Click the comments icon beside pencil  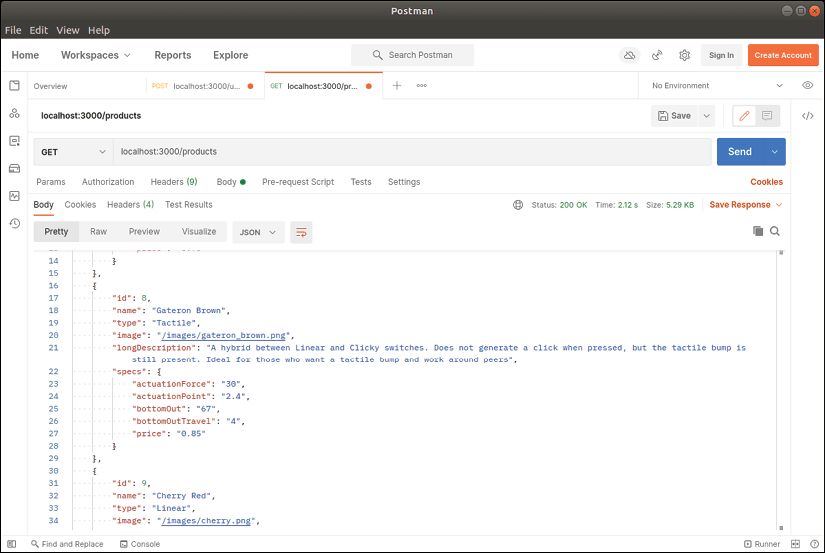[x=767, y=116]
